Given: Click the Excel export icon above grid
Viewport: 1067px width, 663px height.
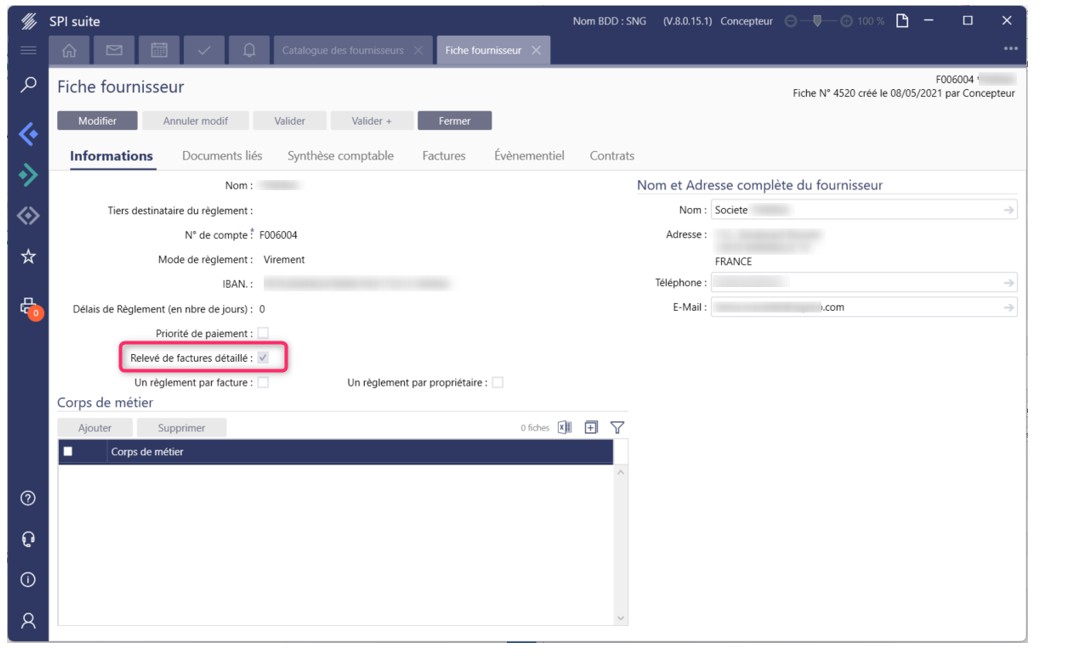Looking at the screenshot, I should (x=565, y=427).
